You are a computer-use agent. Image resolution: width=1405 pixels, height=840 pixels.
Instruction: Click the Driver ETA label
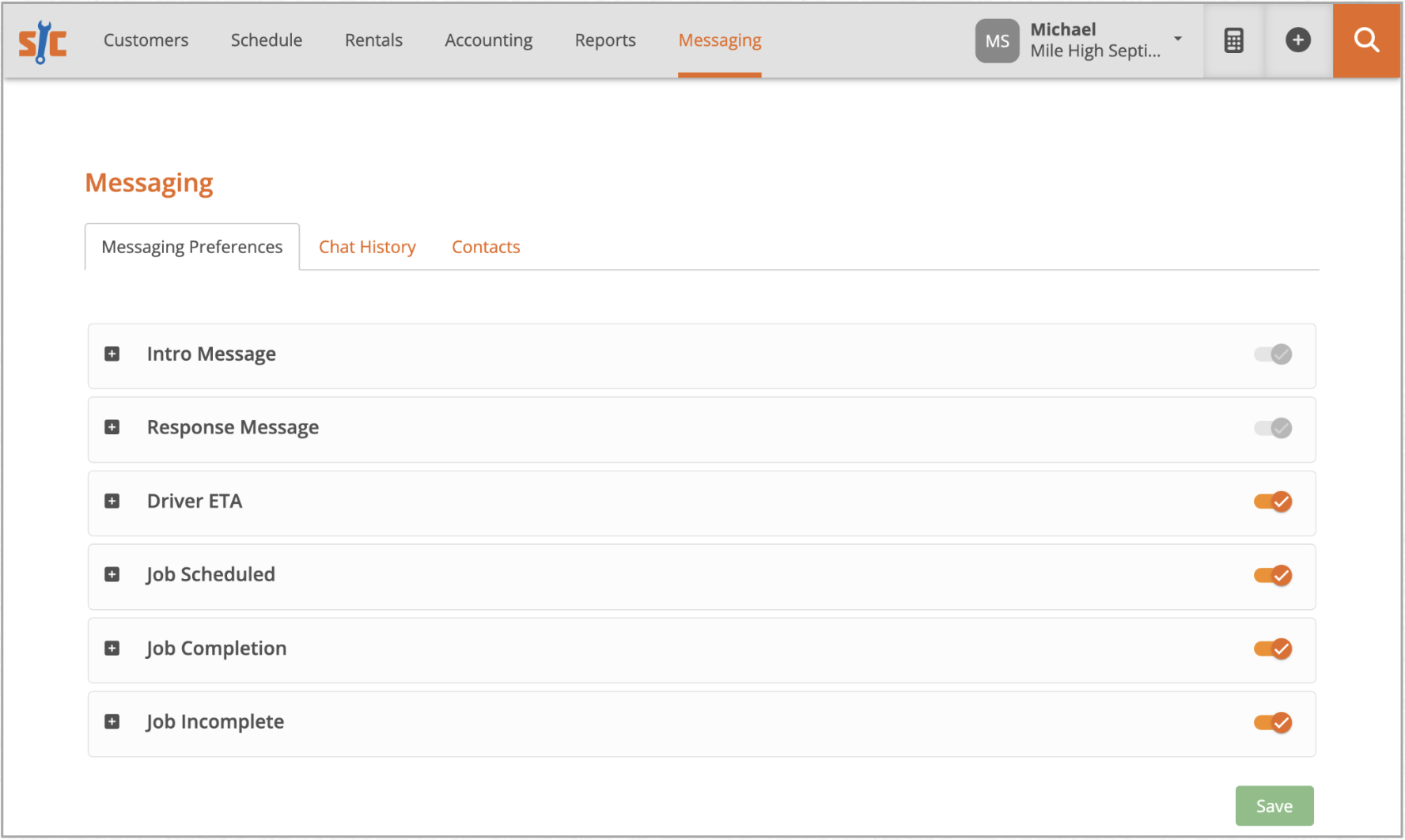[195, 501]
